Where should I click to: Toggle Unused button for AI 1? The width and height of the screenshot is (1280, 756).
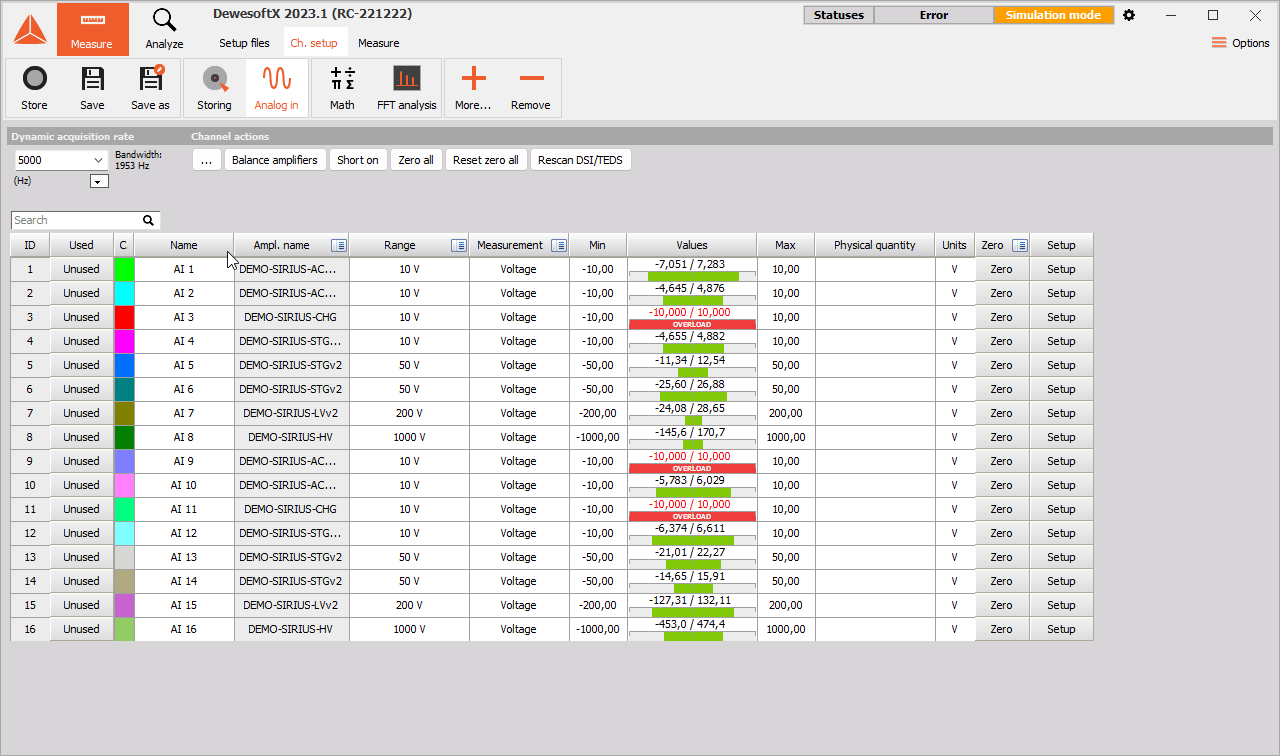(82, 269)
